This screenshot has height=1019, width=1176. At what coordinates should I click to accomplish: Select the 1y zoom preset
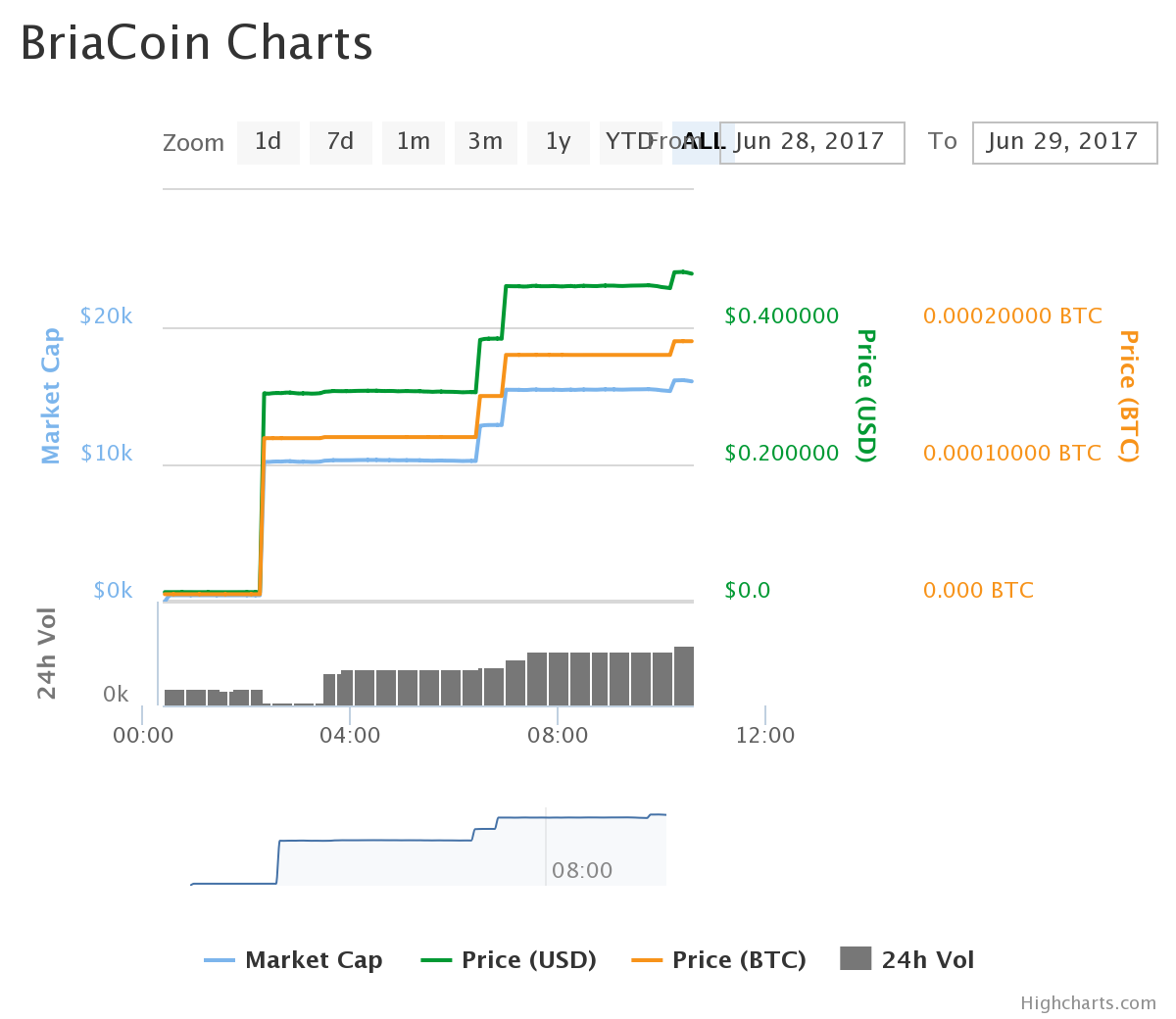[558, 142]
